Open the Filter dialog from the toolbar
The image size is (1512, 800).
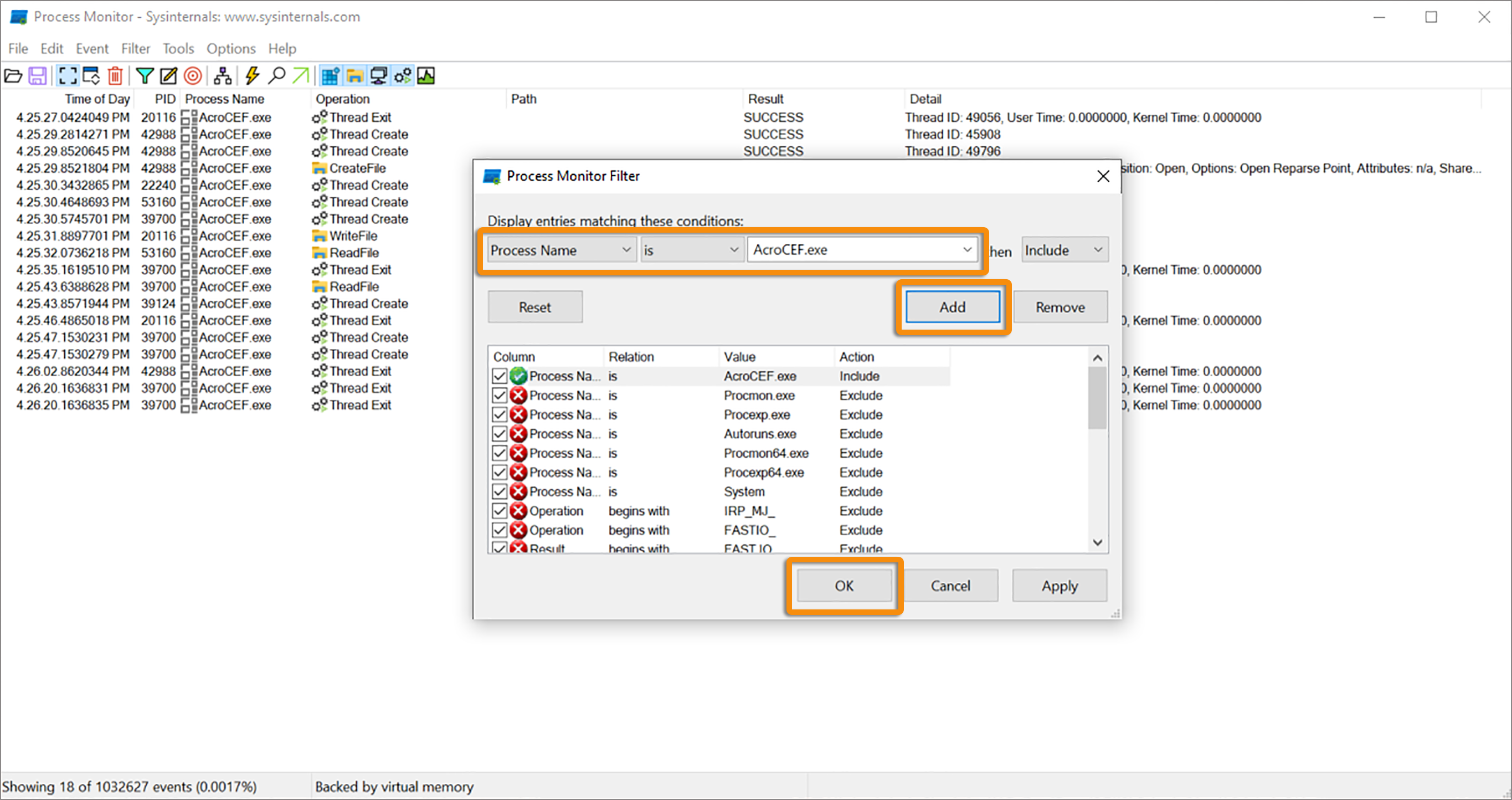pos(145,75)
